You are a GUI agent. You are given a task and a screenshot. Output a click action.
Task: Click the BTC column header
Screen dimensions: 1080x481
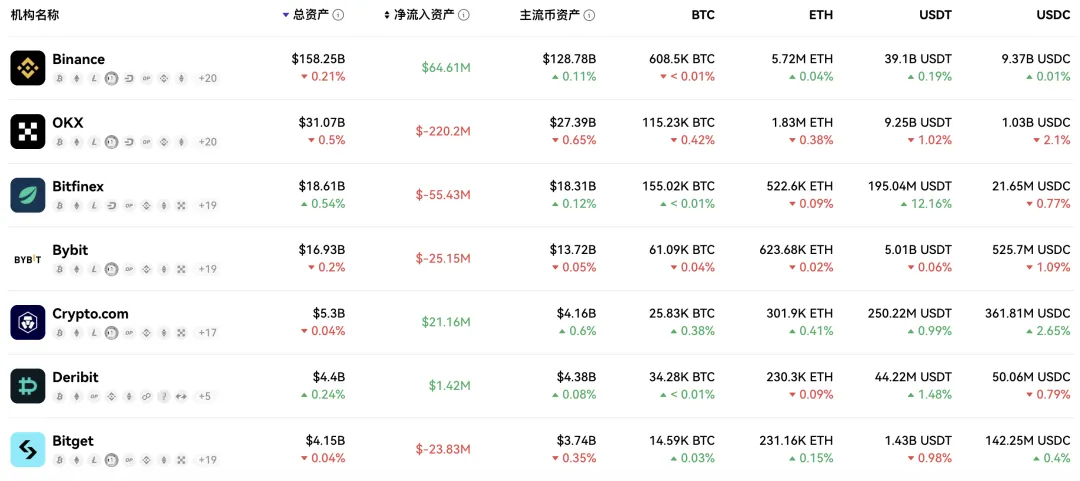coord(703,15)
